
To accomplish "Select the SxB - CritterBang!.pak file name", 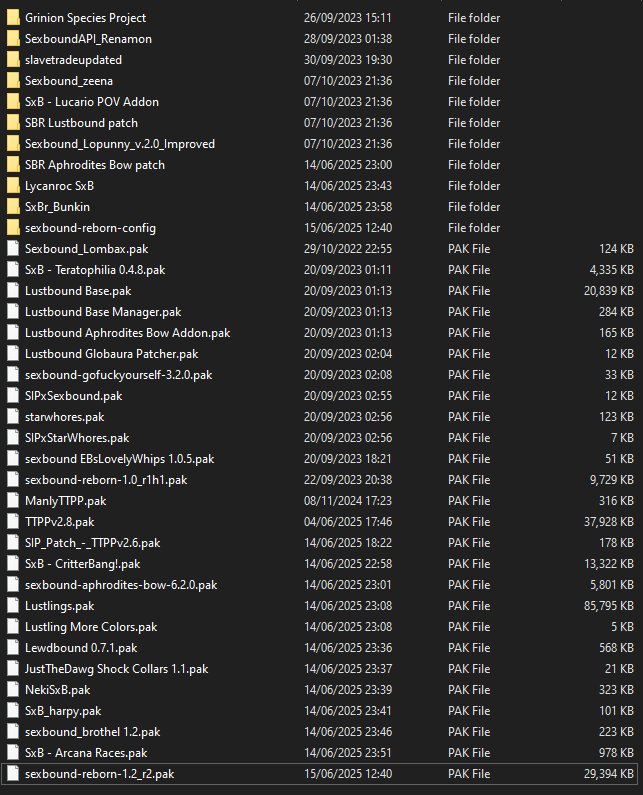I will [x=83, y=564].
